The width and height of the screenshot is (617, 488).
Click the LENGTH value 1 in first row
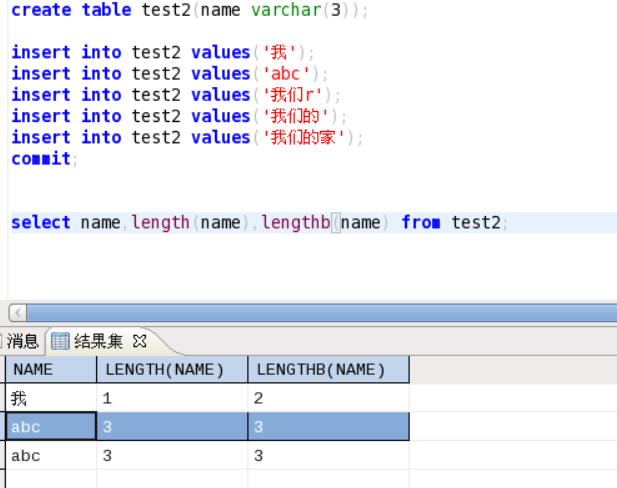coord(107,398)
